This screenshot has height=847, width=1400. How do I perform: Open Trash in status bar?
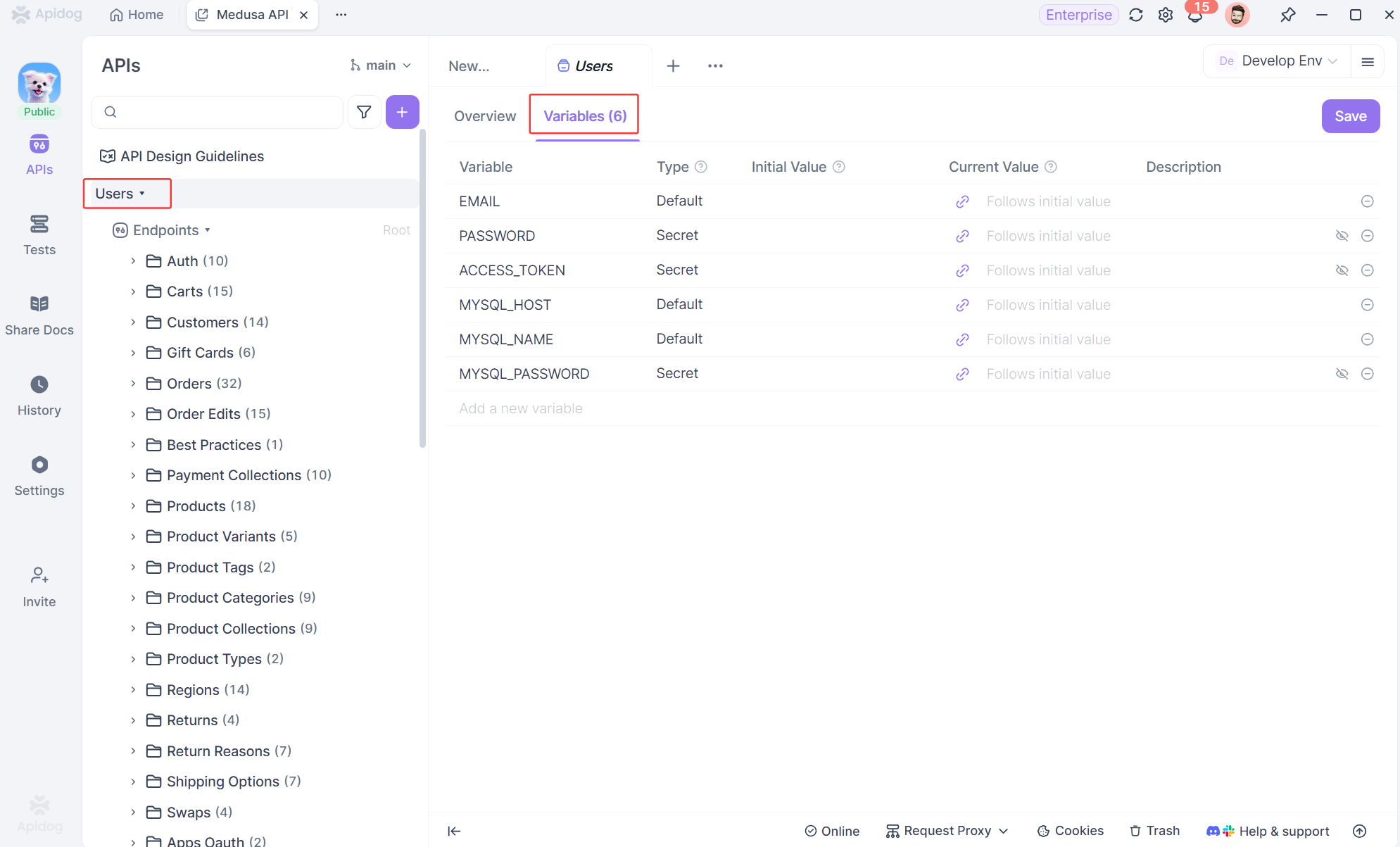tap(1155, 831)
